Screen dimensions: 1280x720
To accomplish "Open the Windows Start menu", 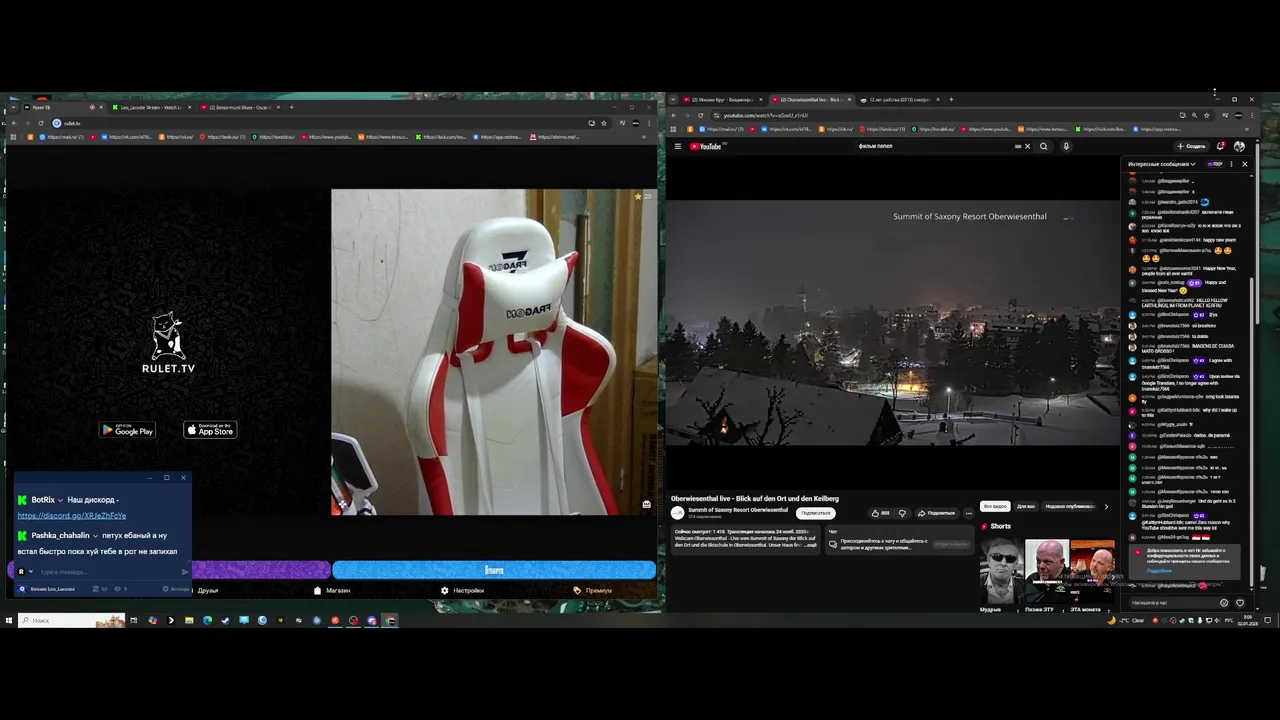I will pos(8,620).
